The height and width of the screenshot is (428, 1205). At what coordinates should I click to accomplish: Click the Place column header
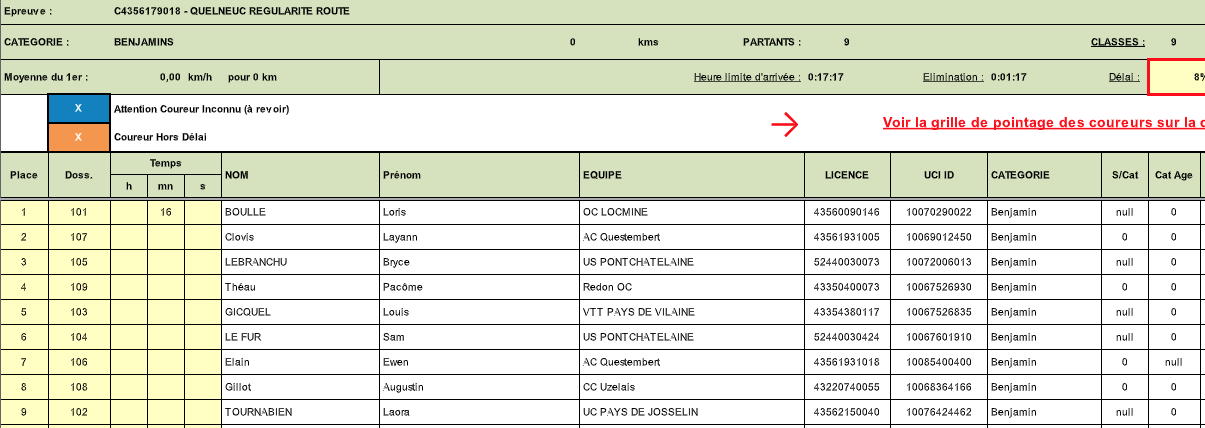[24, 175]
